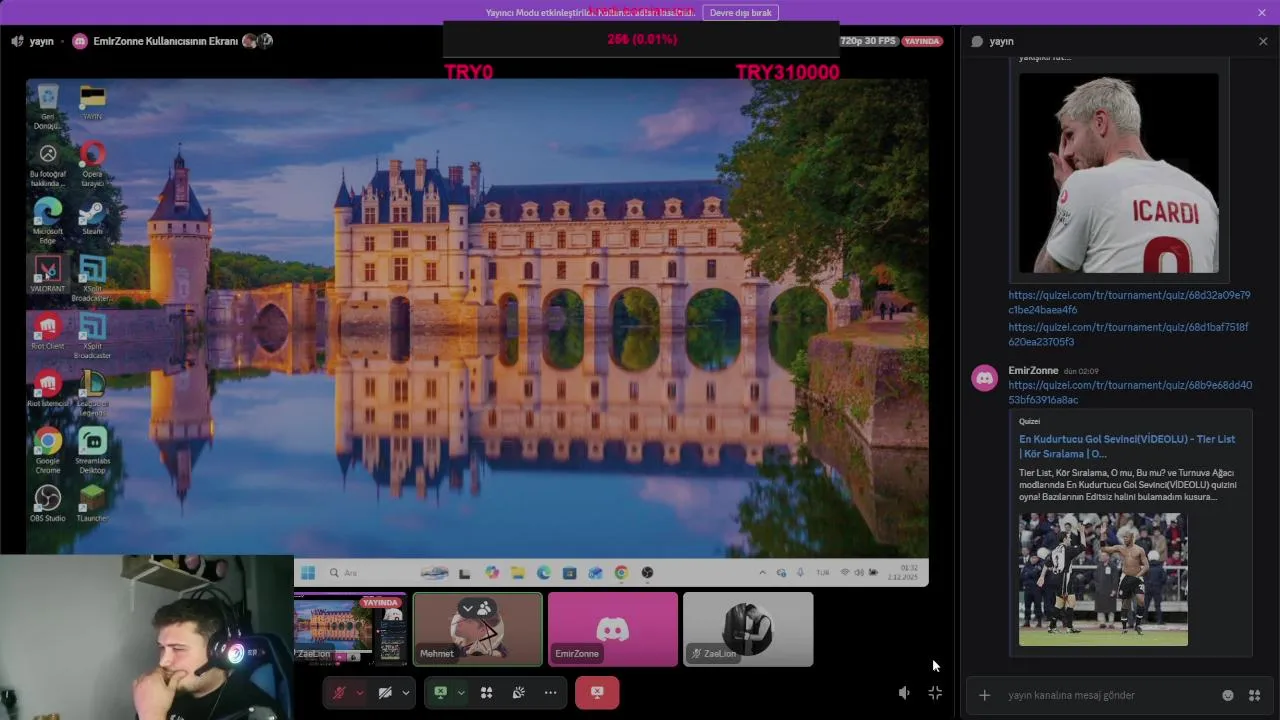Open the soundboard icon in call controls
This screenshot has height=720, width=1280.
coord(518,693)
